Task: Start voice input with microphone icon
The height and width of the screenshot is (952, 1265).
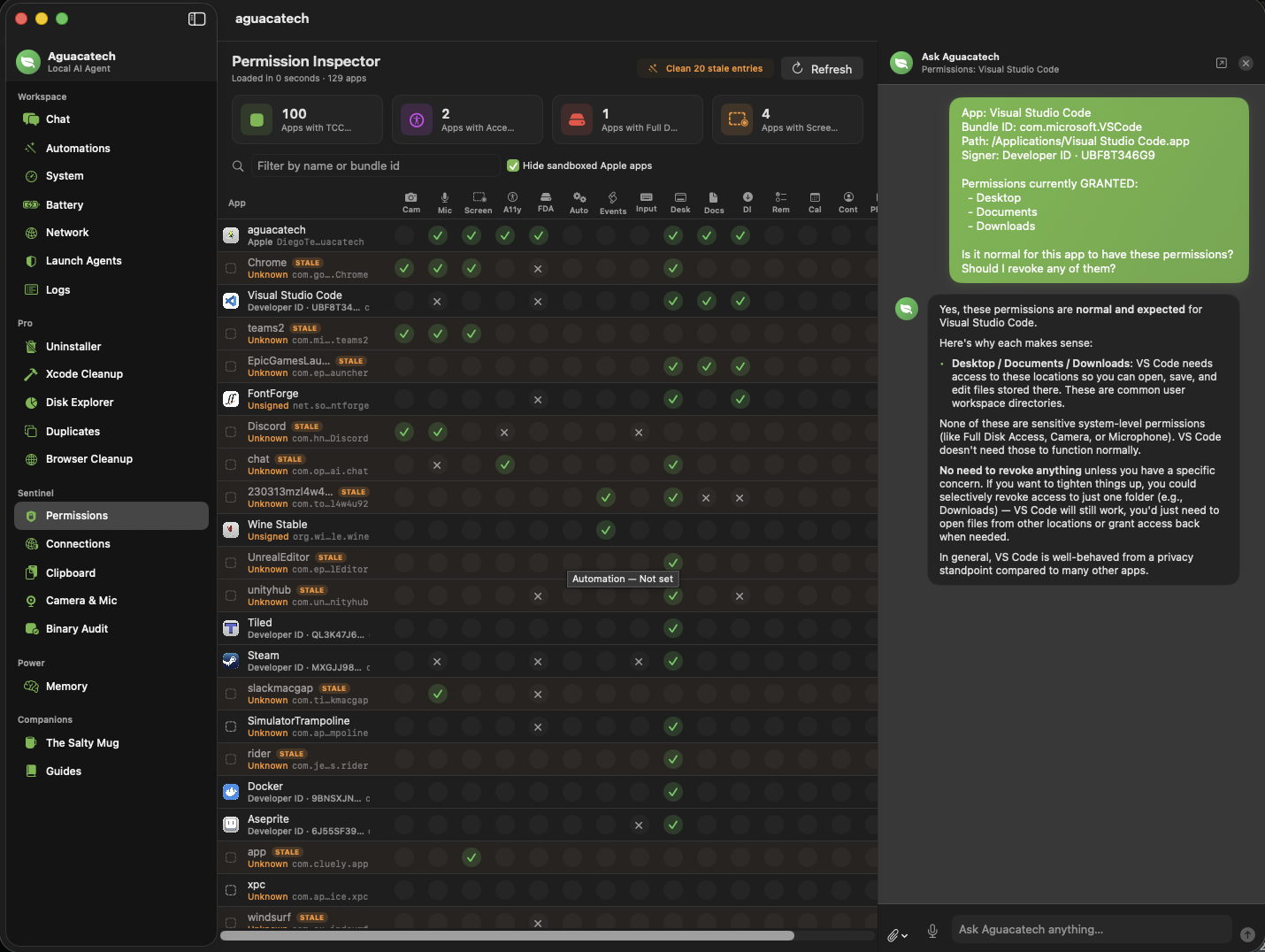Action: [932, 931]
